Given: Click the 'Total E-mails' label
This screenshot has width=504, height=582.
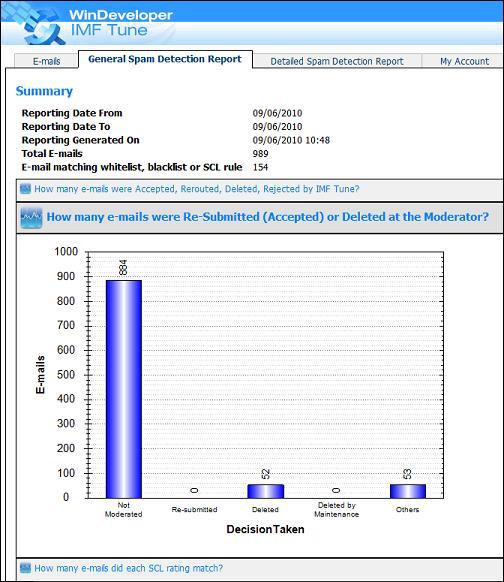Looking at the screenshot, I should 52,154.
